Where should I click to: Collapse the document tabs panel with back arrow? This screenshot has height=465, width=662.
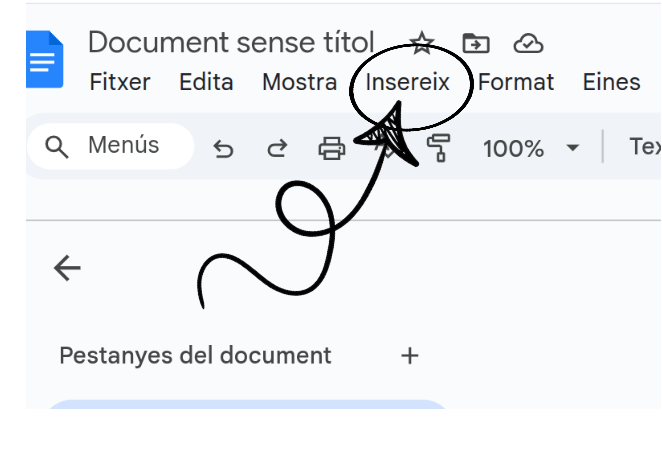point(67,267)
